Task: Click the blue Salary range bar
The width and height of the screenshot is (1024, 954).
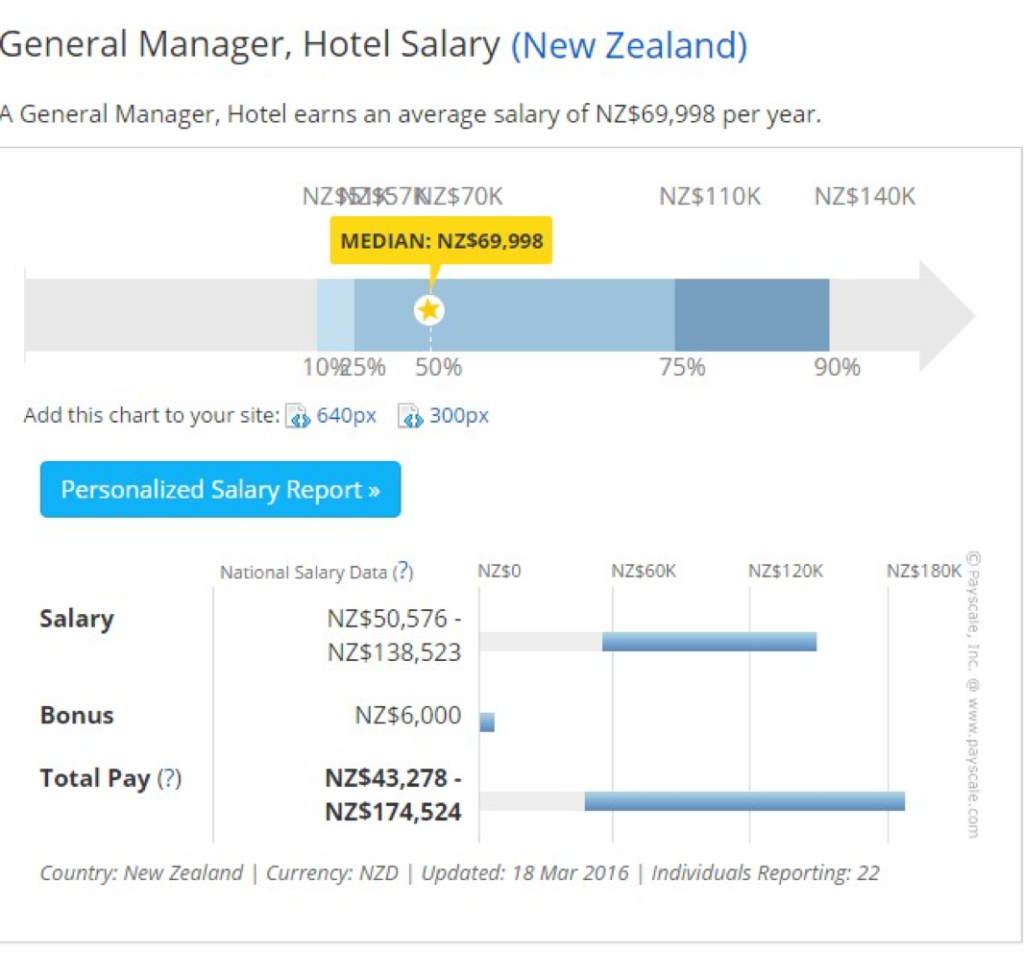Action: [x=709, y=642]
